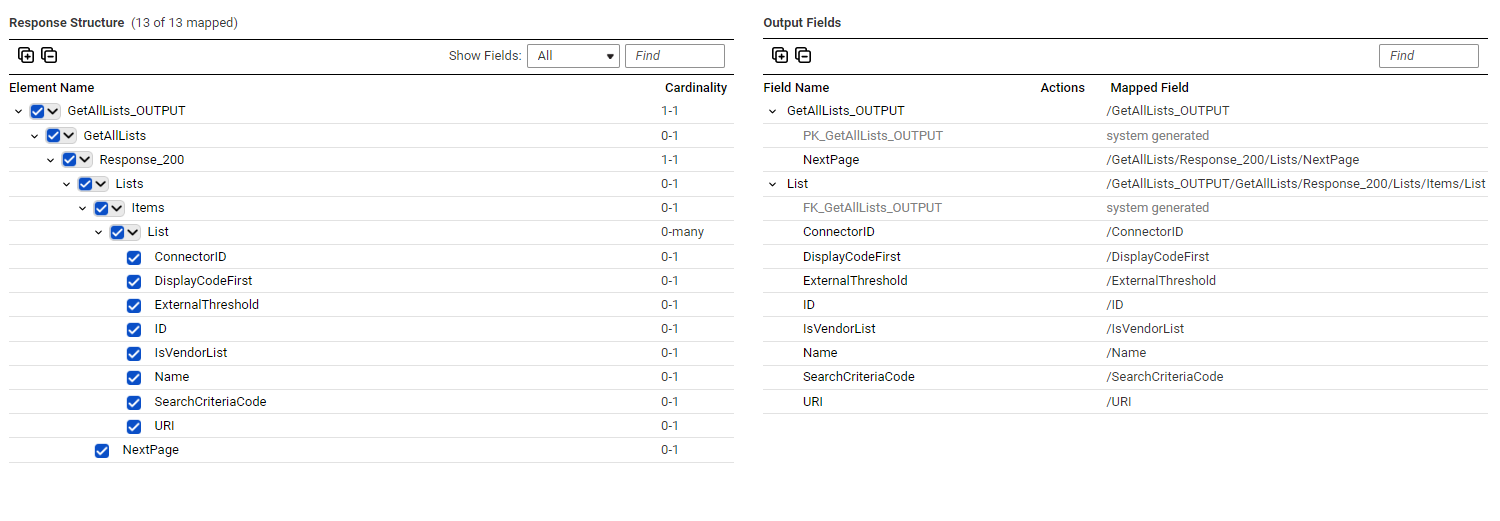Viewport: 1500px width, 521px height.
Task: Collapse the List node in Response Structure
Action: [x=99, y=232]
